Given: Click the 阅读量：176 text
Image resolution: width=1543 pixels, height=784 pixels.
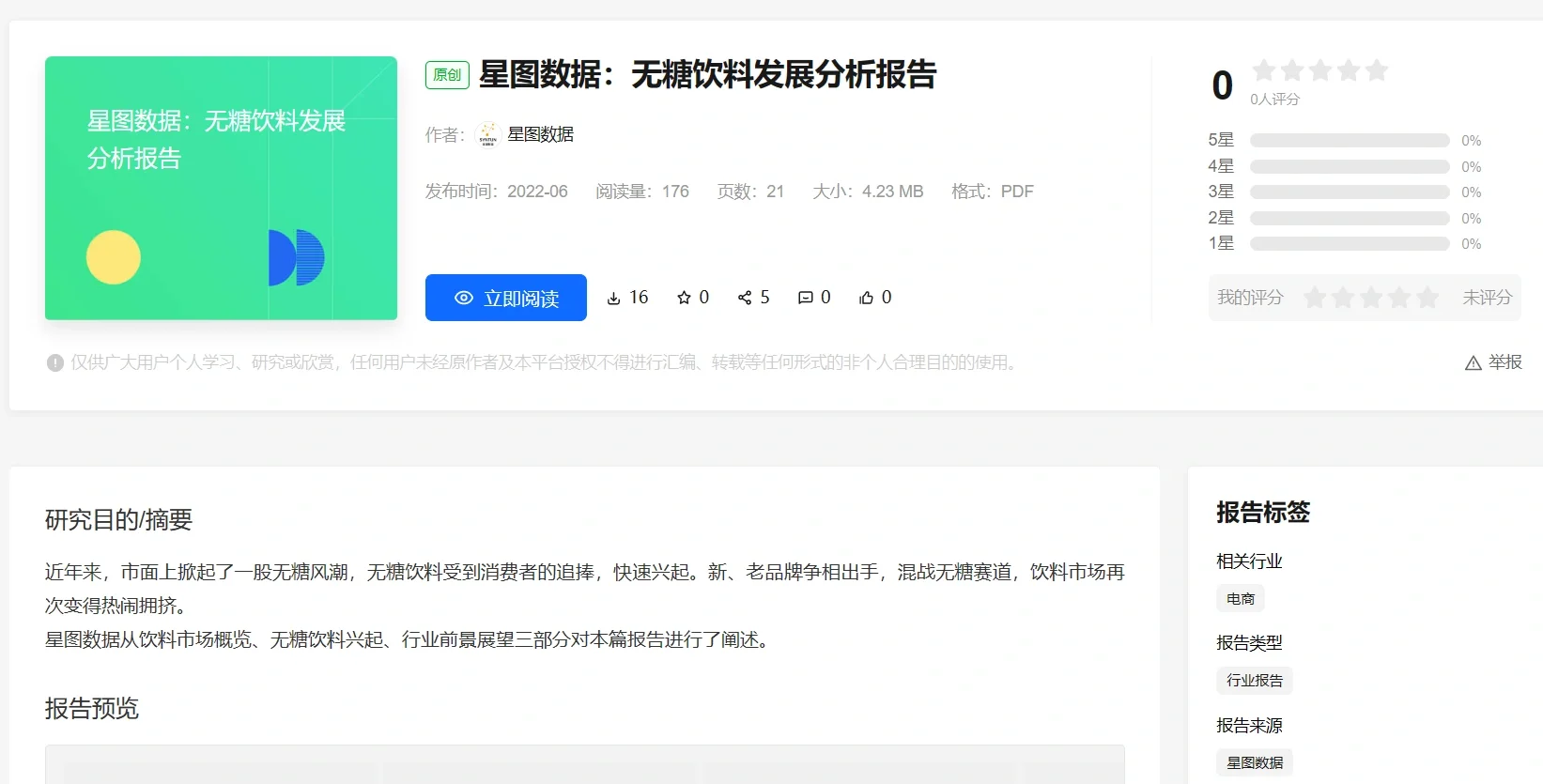Looking at the screenshot, I should coord(642,192).
